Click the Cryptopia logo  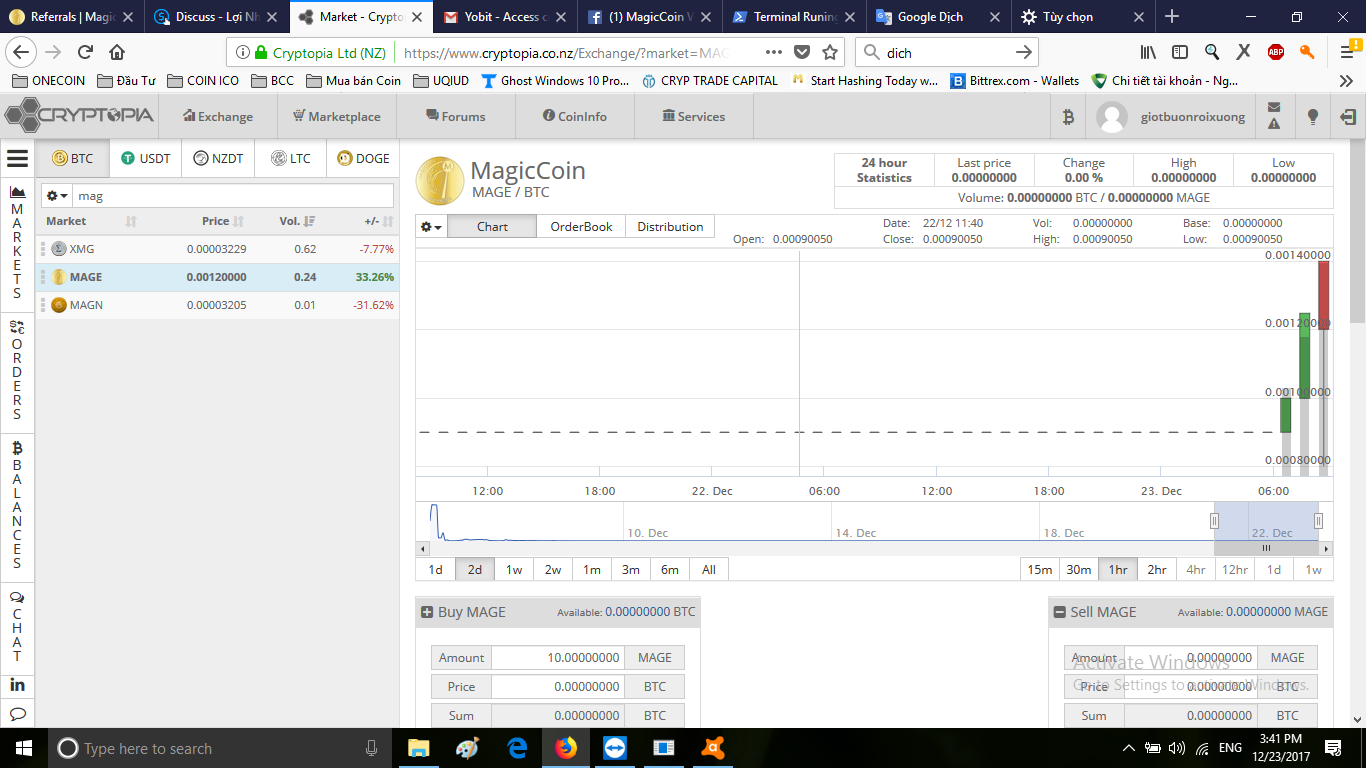(79, 116)
